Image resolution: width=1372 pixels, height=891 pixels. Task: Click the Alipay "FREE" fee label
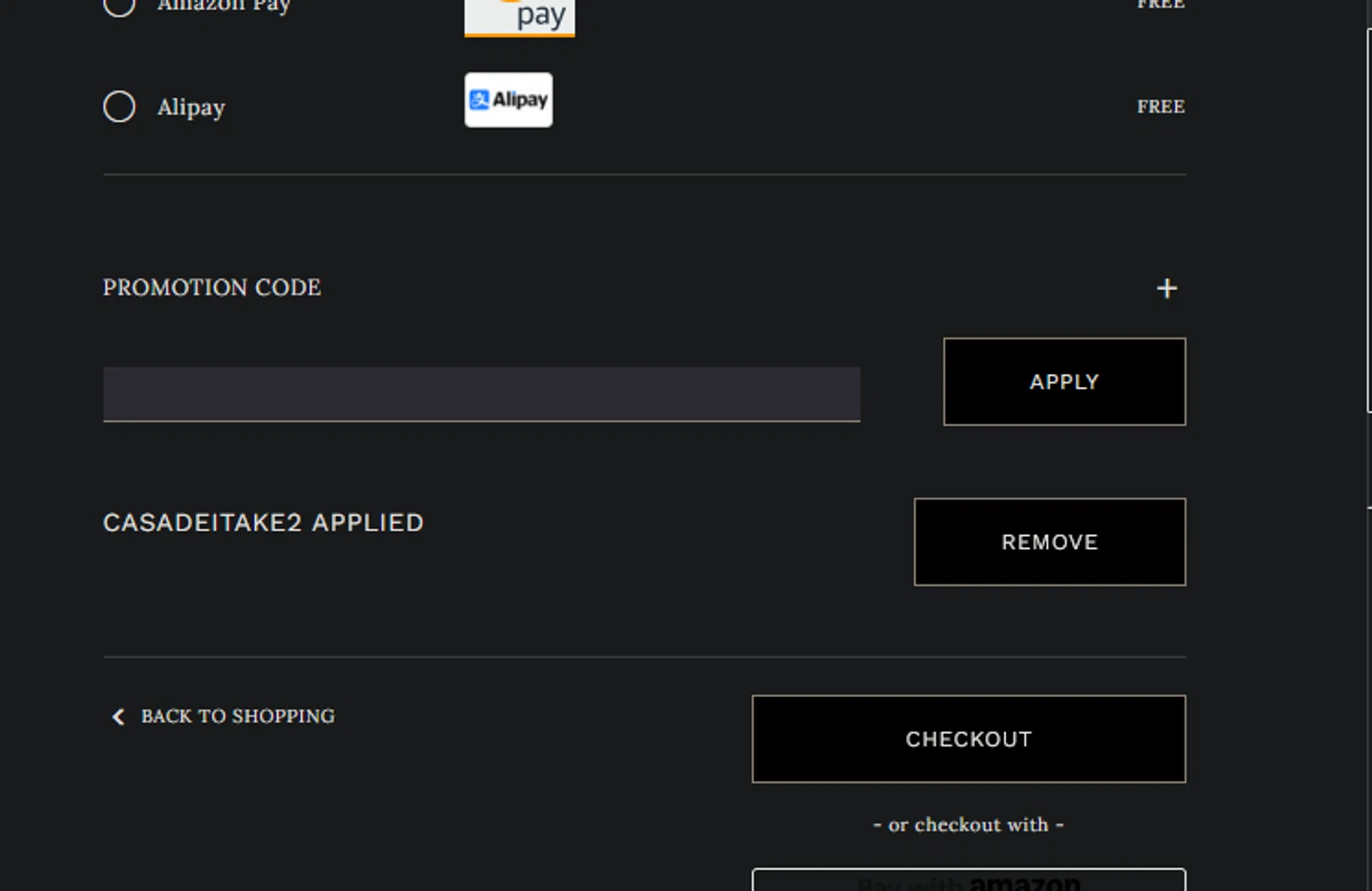1161,107
